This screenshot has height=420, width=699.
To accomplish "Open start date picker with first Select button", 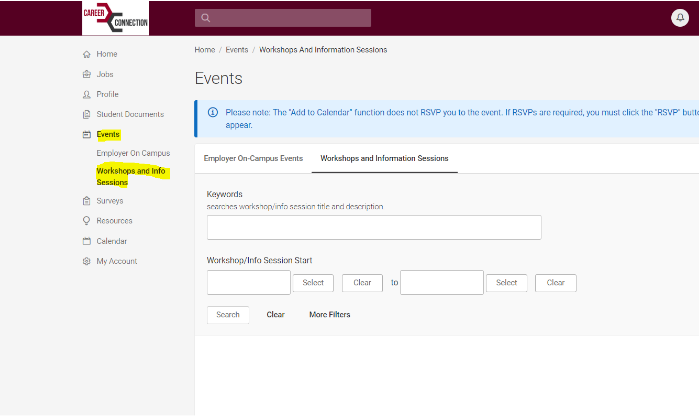I will [x=313, y=283].
